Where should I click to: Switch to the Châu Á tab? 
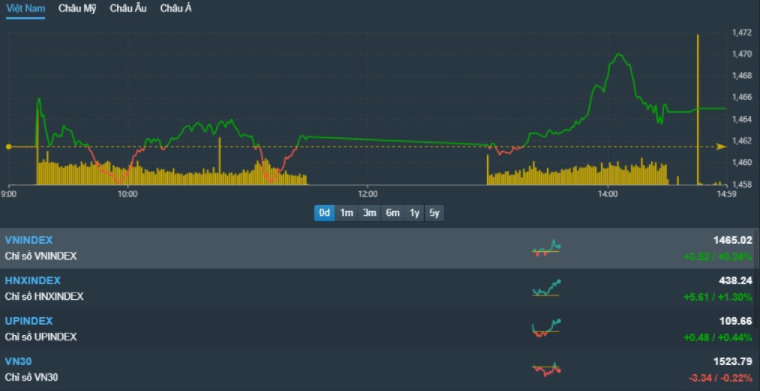click(x=175, y=8)
